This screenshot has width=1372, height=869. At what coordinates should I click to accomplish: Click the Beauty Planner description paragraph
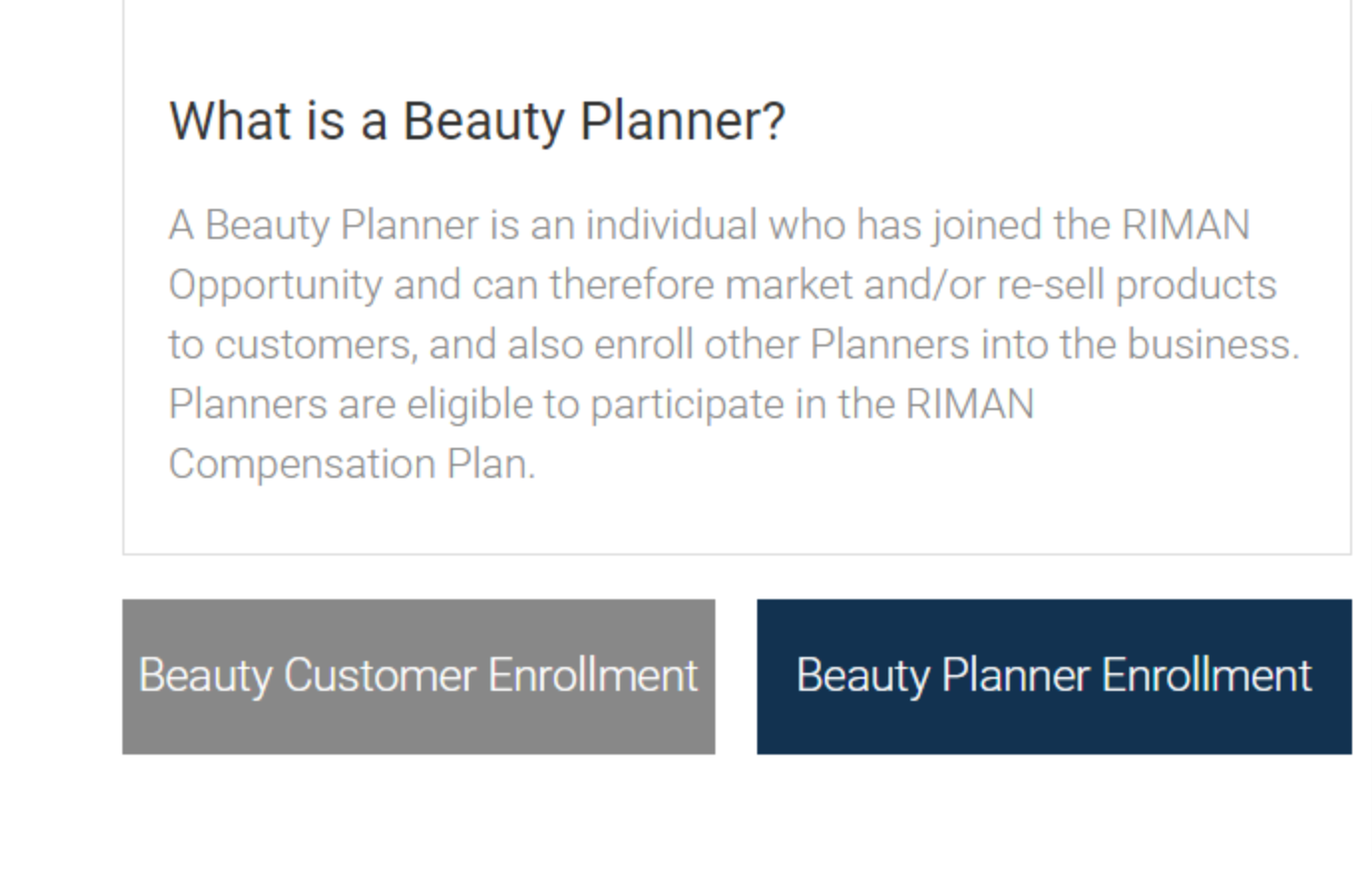click(x=734, y=343)
